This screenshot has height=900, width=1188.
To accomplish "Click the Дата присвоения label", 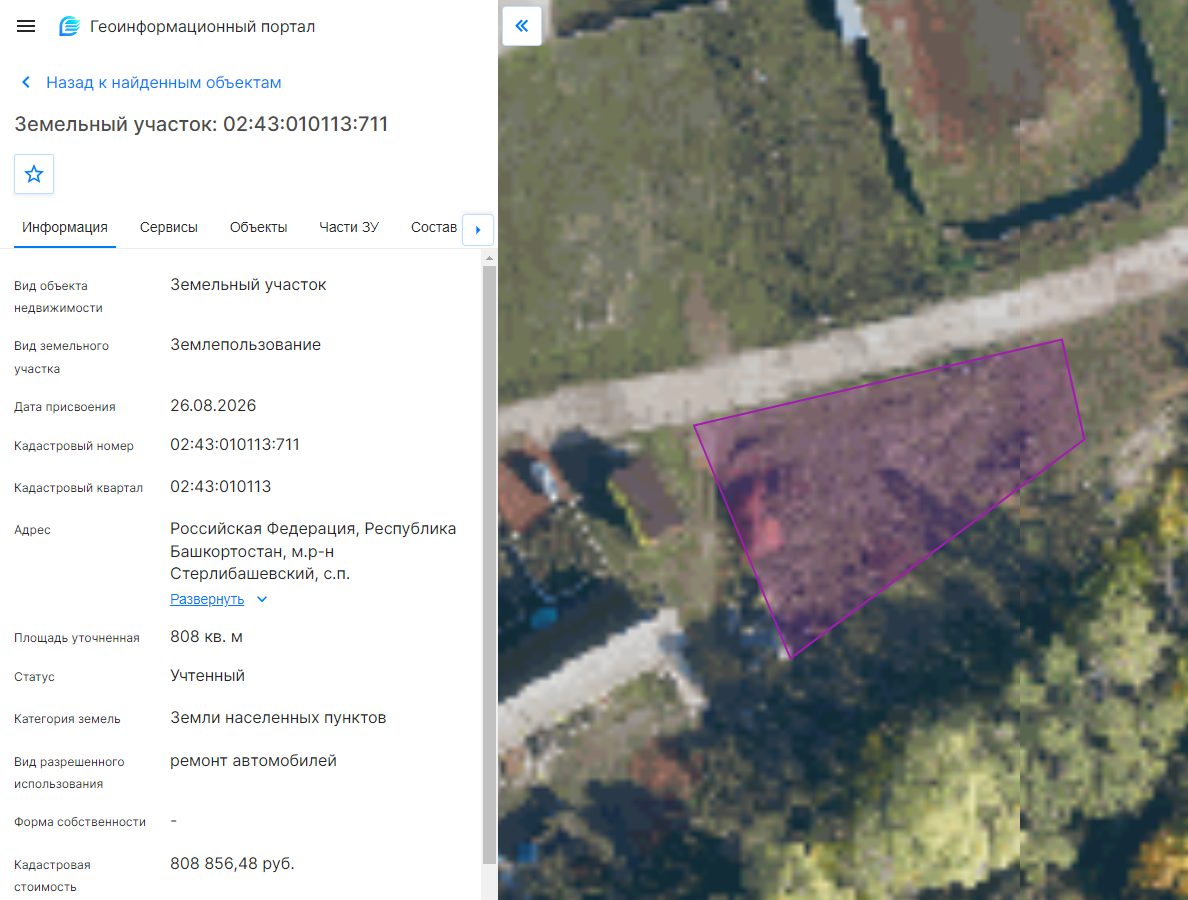I will 64,407.
